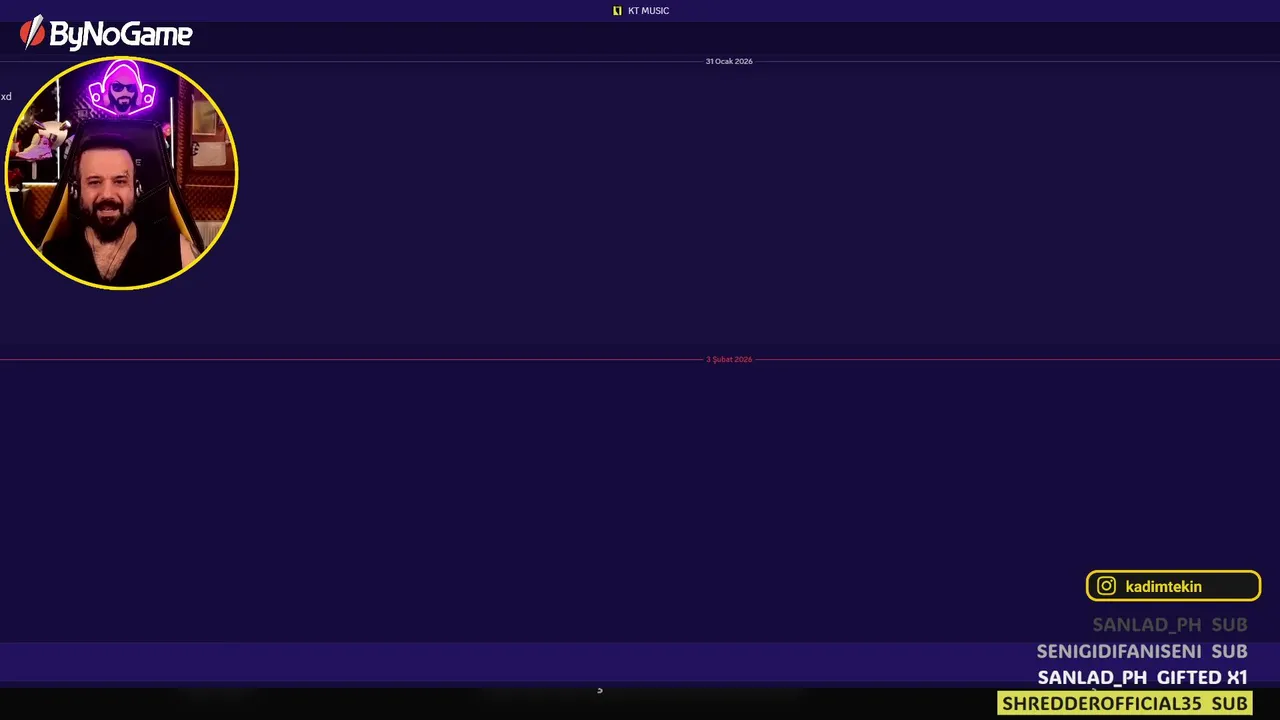Click the highlighted SHREDDEROFFICIAL35 SUB alert
Viewport: 1280px width, 720px height.
[1125, 704]
